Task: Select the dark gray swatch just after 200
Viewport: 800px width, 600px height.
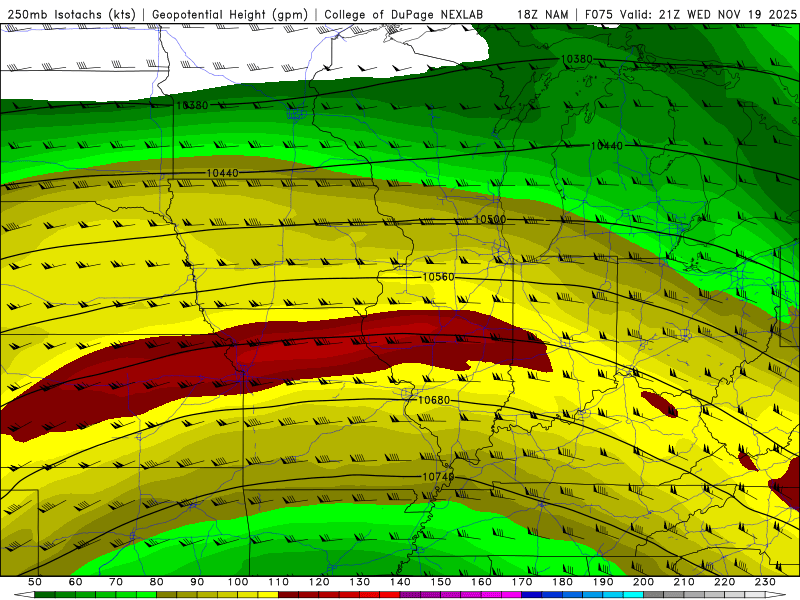Action: point(654,595)
